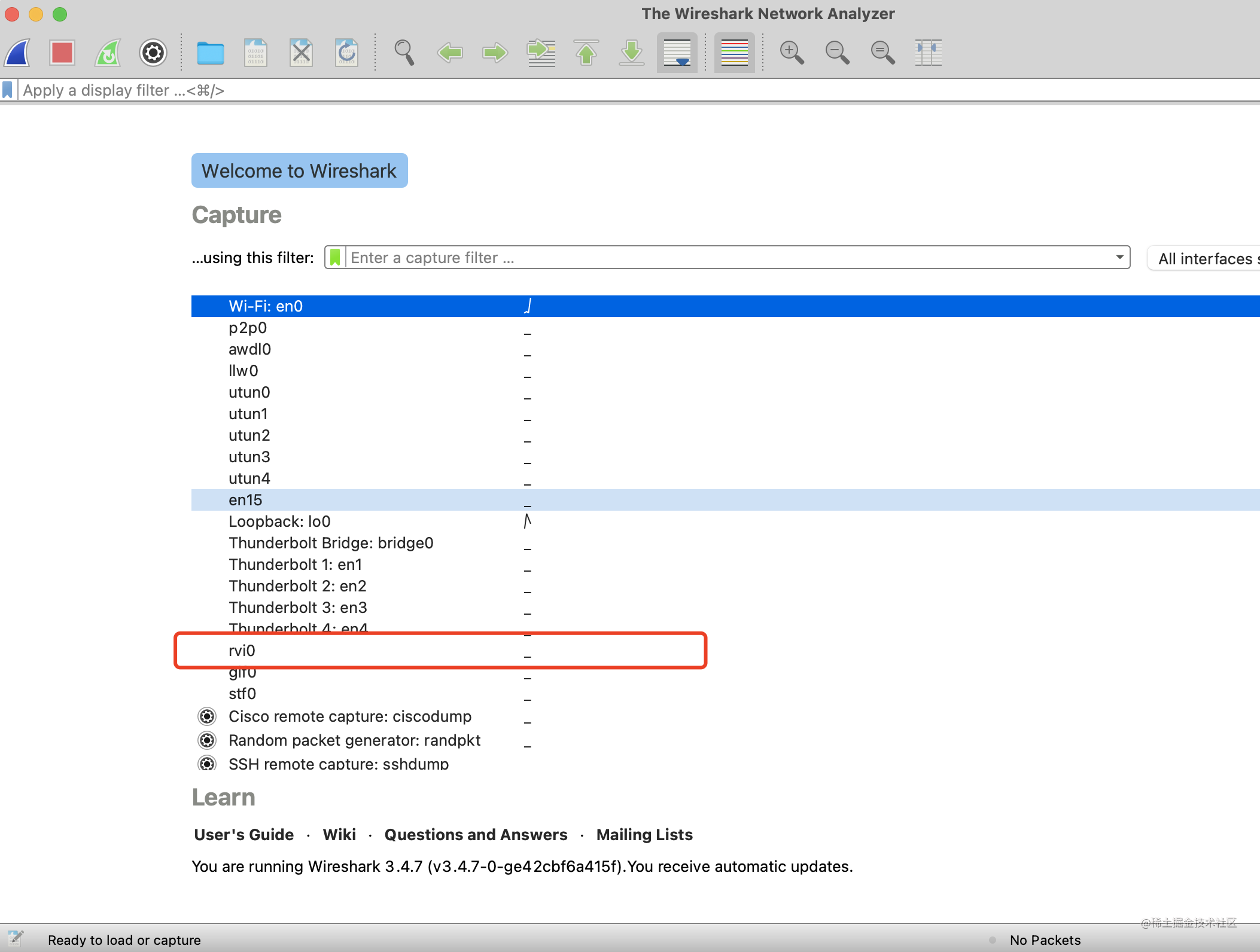Open the All interfaces shown dropdown
1260x952 pixels.
coord(1204,258)
